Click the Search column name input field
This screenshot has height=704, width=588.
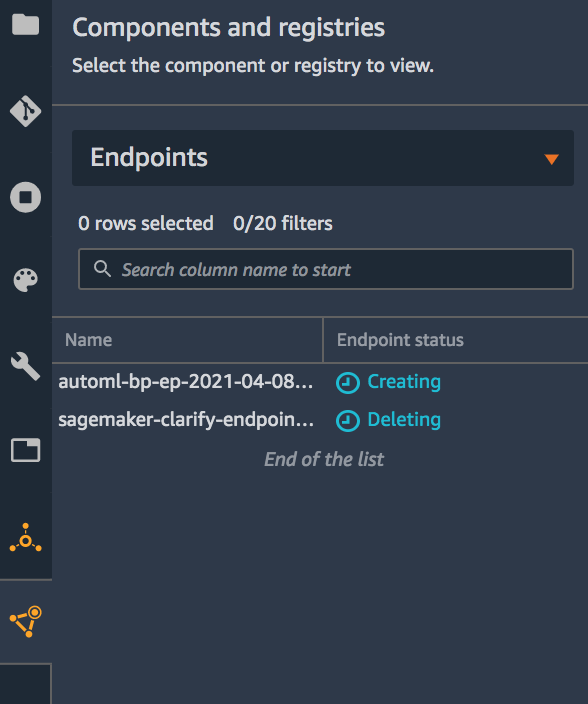tap(326, 269)
